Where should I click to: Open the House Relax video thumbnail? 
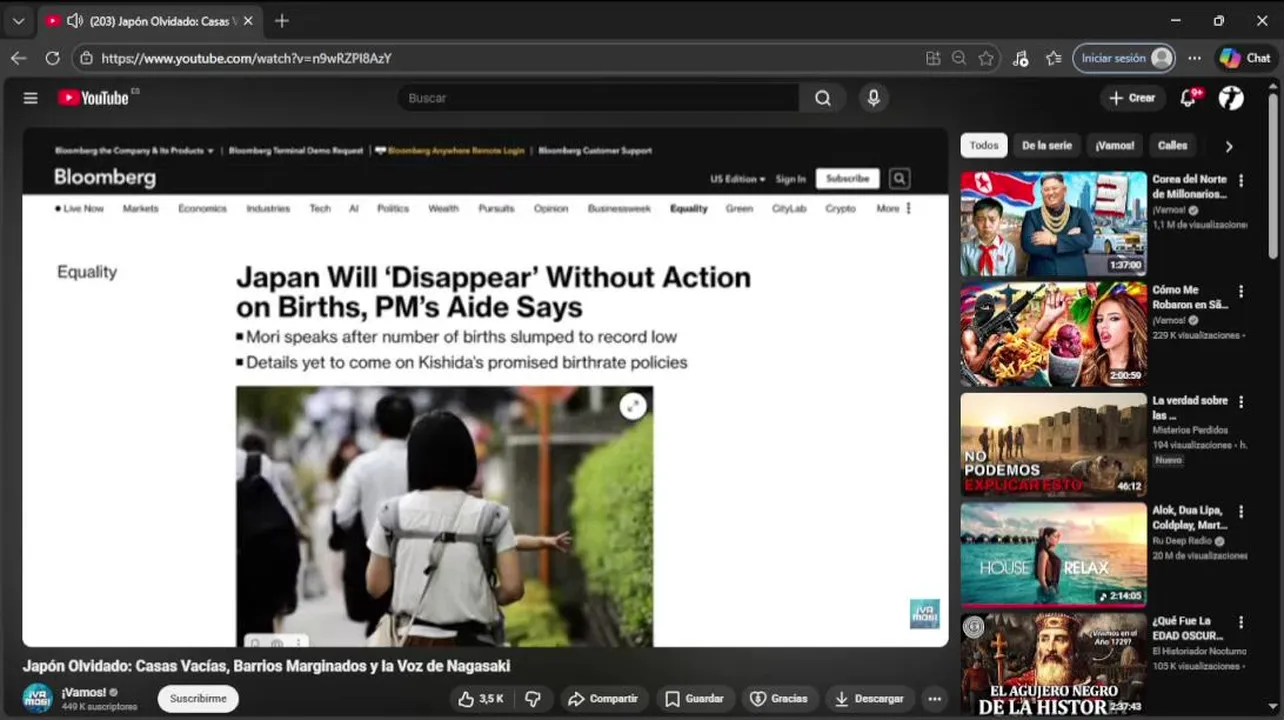(x=1054, y=555)
